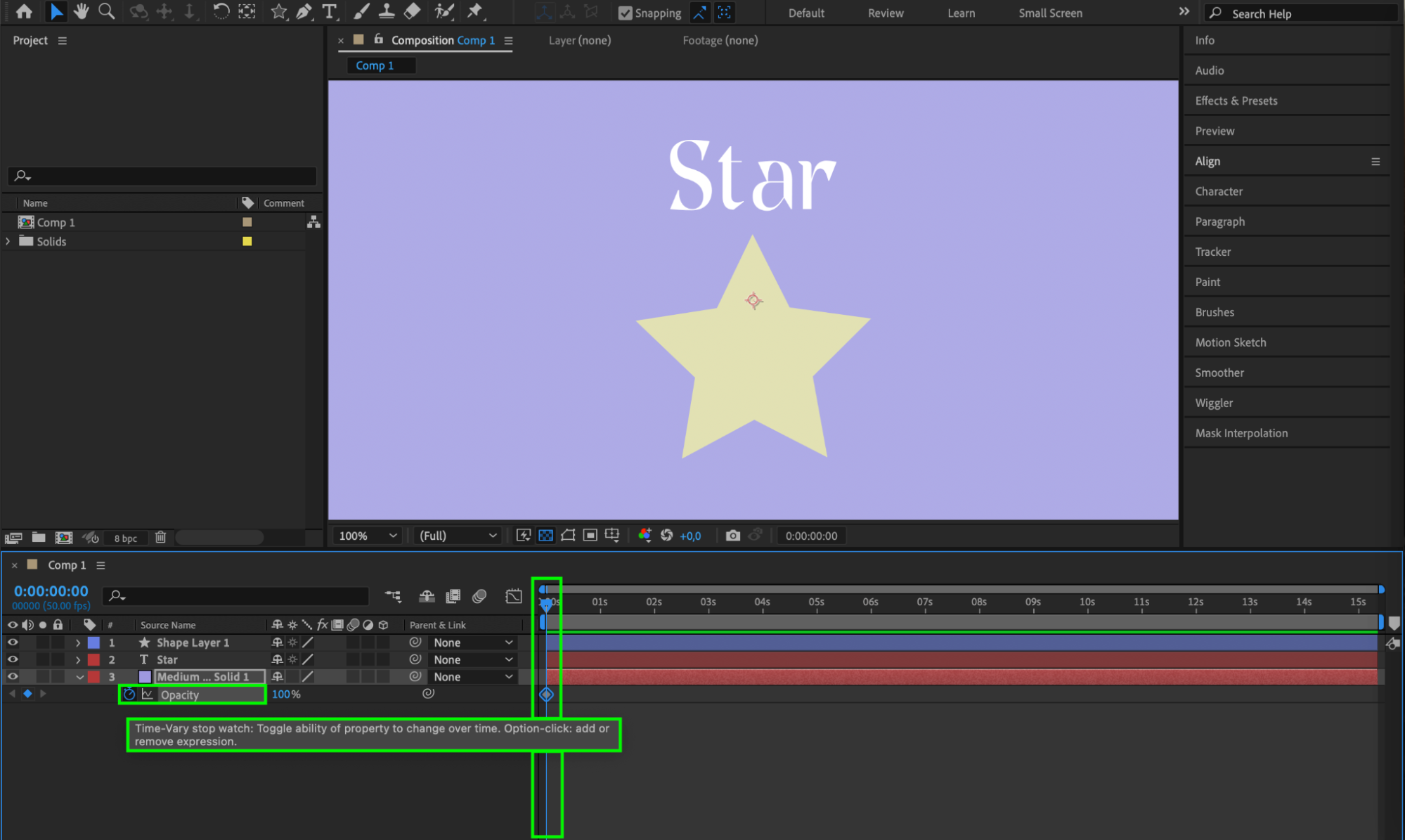This screenshot has width=1405, height=840.
Task: Click the Star shape tool
Action: point(278,11)
